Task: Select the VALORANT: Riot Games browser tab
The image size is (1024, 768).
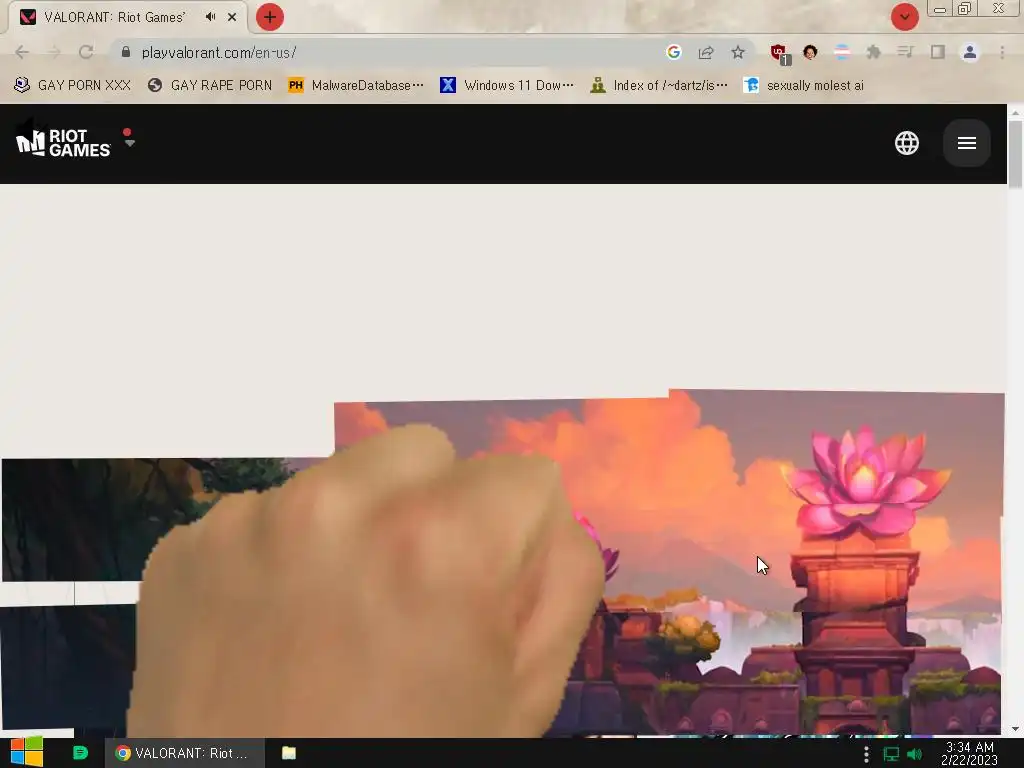Action: coord(127,17)
